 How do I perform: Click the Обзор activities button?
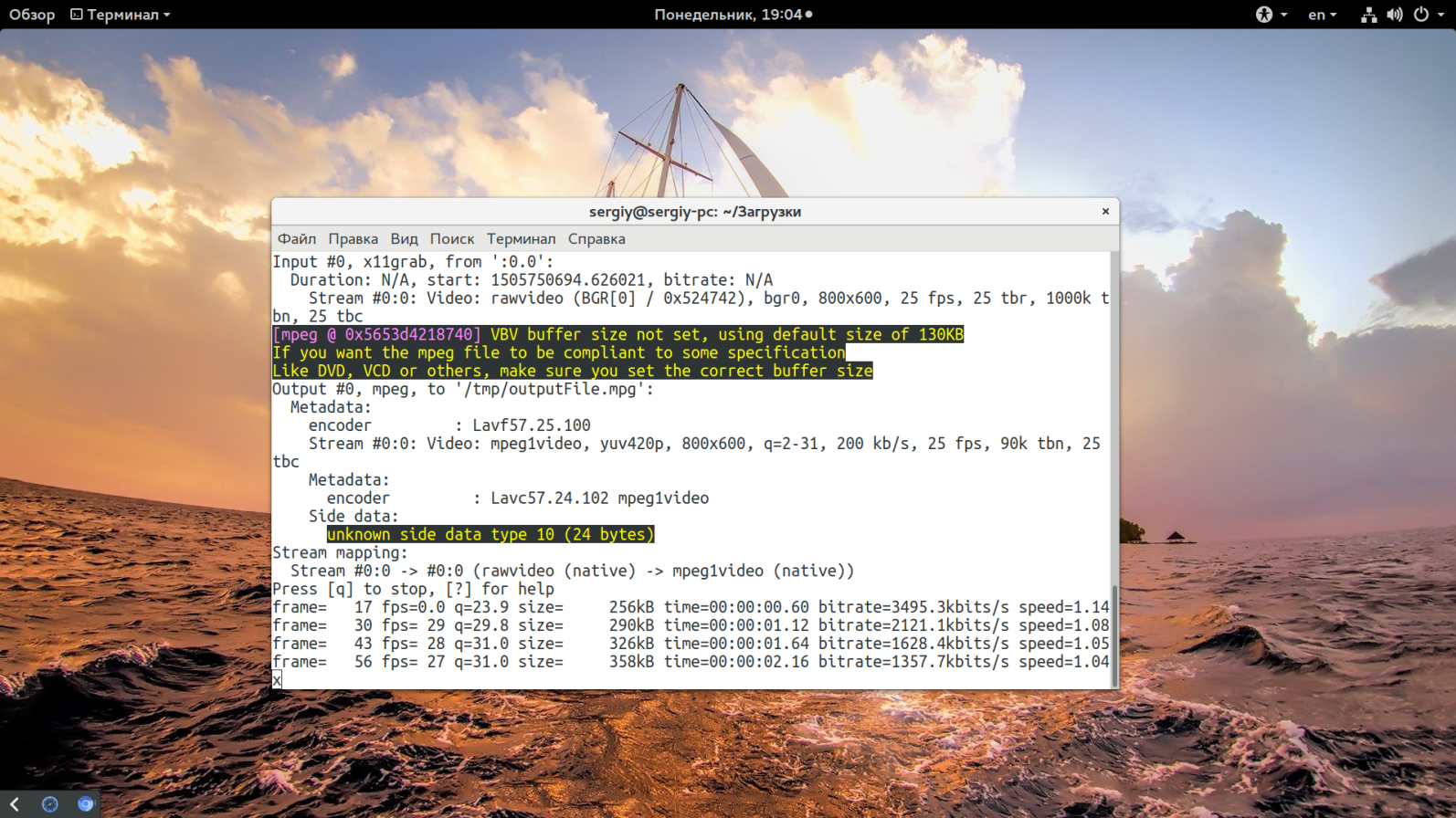pos(32,15)
